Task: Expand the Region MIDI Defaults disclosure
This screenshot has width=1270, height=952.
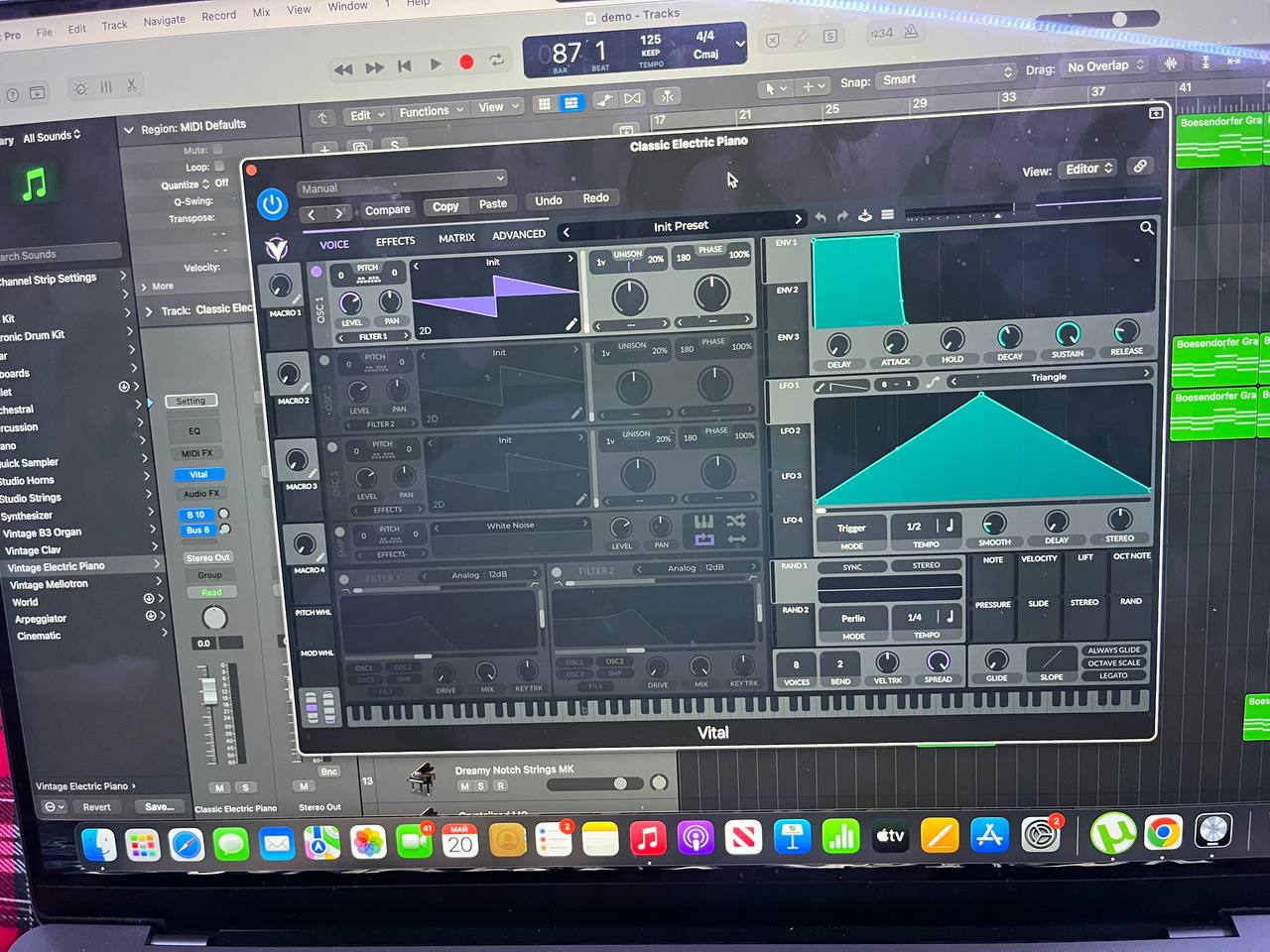Action: pos(128,130)
